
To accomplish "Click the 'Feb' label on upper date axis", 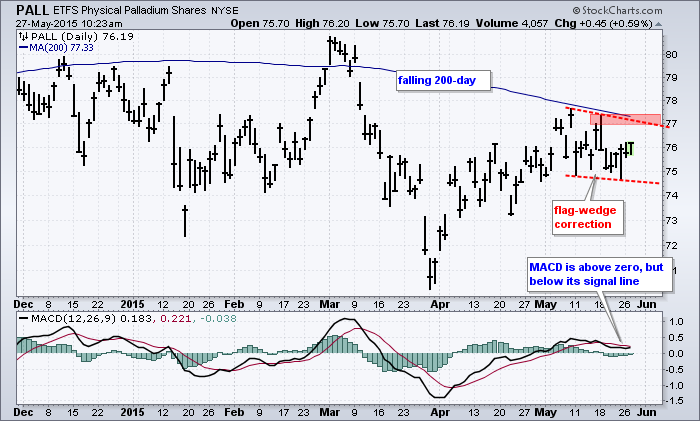I will coord(234,304).
